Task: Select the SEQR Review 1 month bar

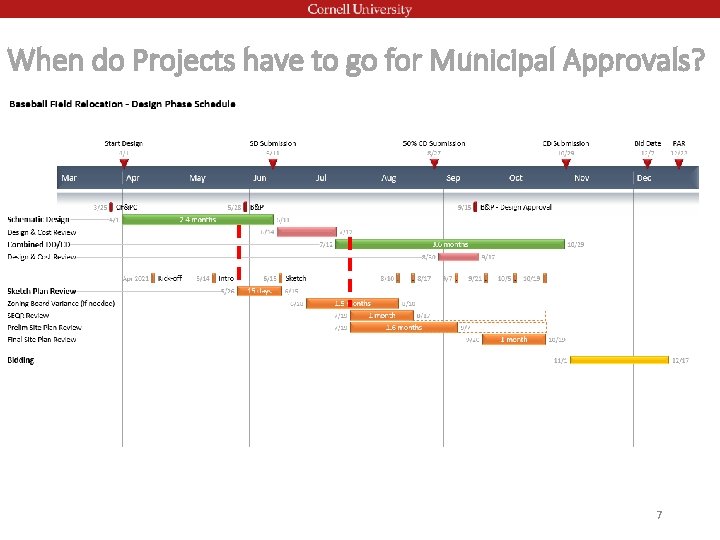Action: coord(382,315)
